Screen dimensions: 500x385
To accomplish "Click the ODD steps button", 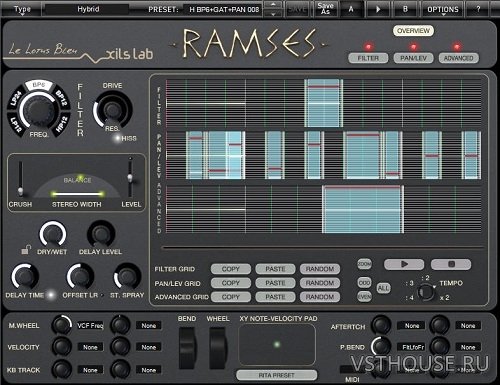I will coord(364,282).
